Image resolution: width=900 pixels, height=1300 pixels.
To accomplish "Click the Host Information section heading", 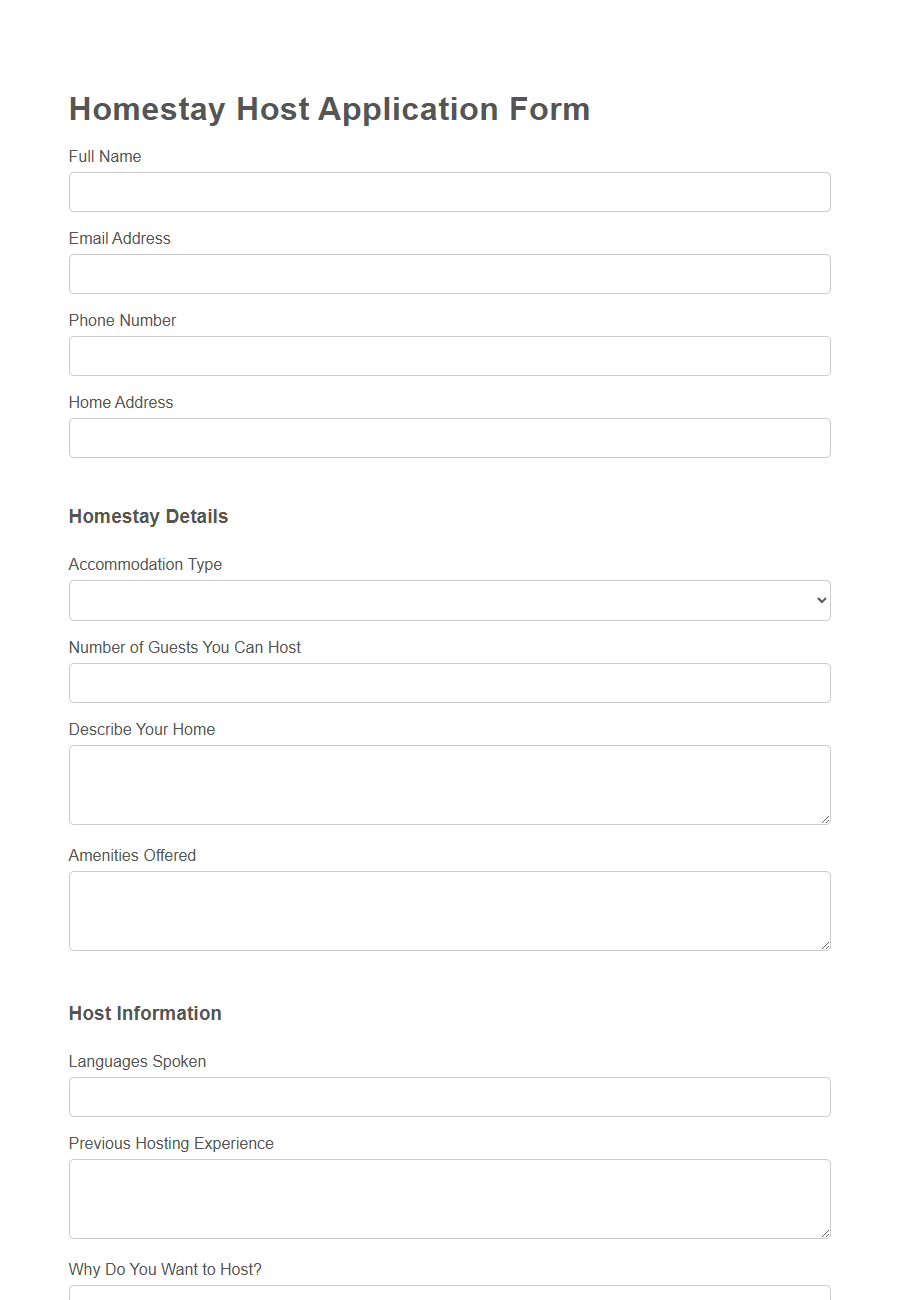I will pos(145,1013).
